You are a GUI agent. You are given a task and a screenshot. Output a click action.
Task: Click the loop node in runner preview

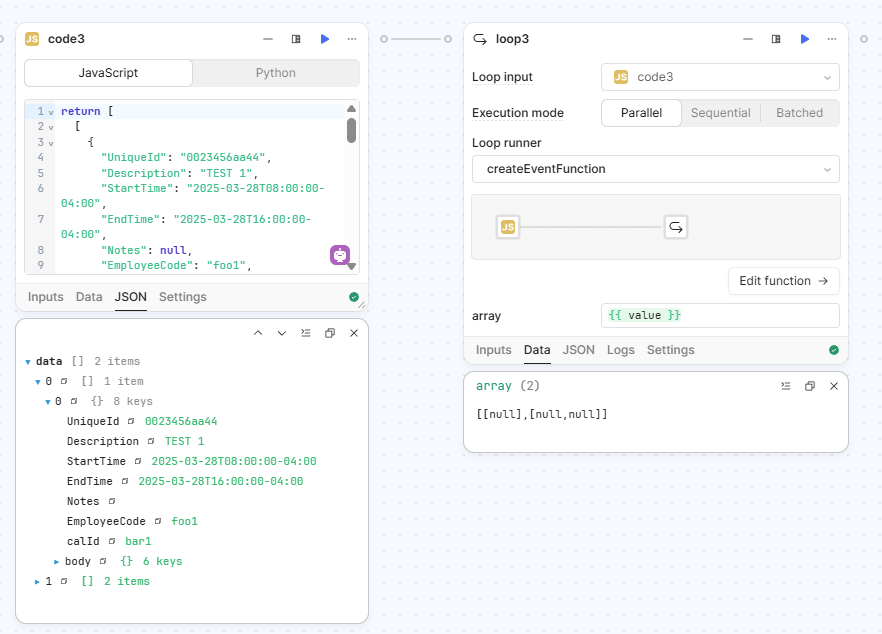676,227
